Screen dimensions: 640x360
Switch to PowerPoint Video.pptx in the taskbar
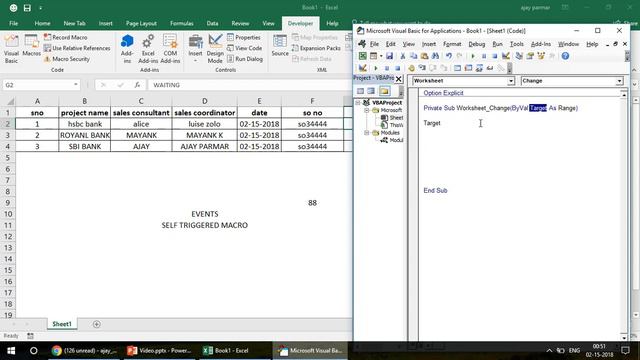point(159,351)
